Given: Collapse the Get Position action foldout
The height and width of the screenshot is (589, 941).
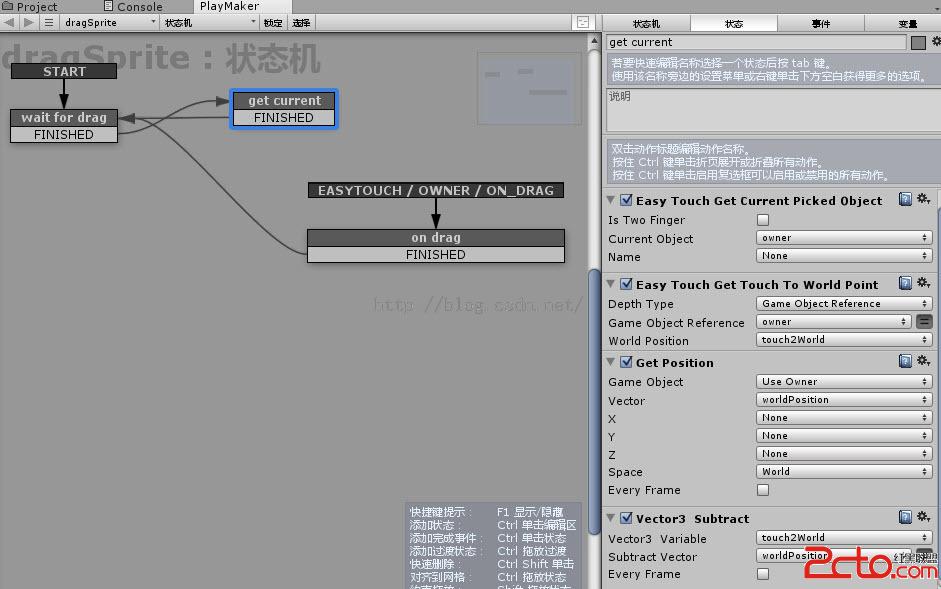Looking at the screenshot, I should (611, 362).
